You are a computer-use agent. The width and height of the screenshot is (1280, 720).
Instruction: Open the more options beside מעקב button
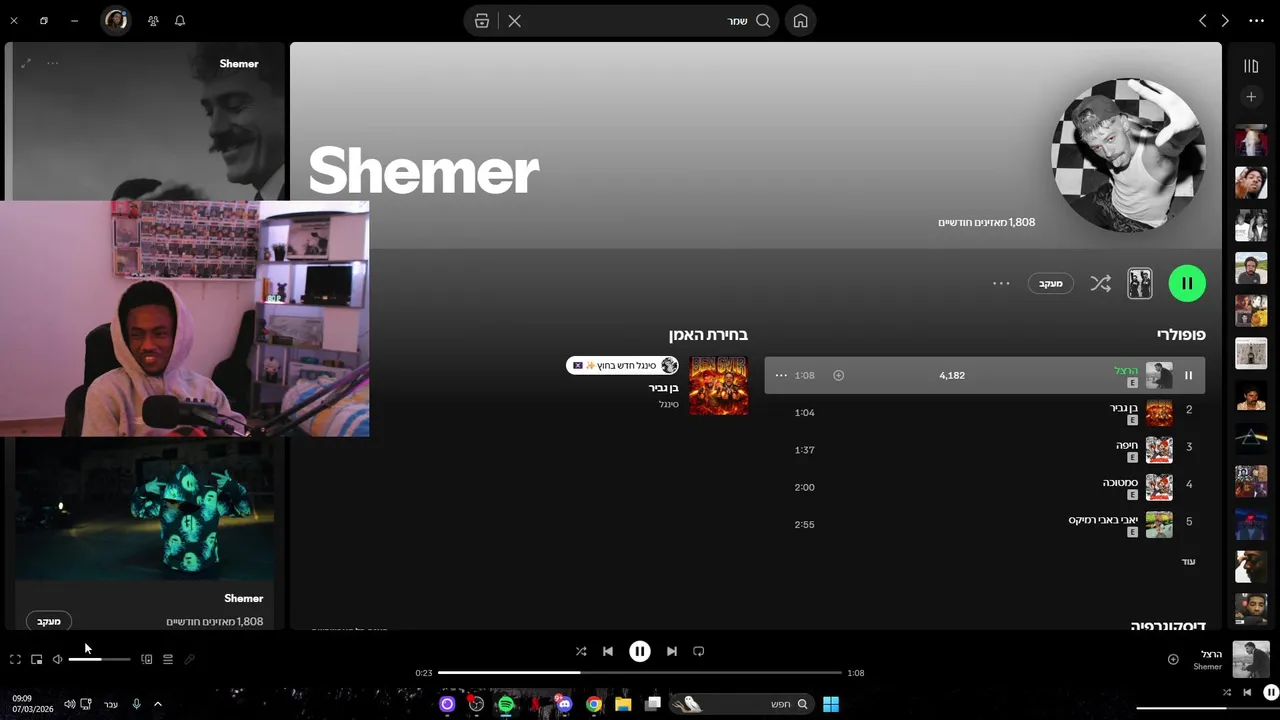point(1001,283)
